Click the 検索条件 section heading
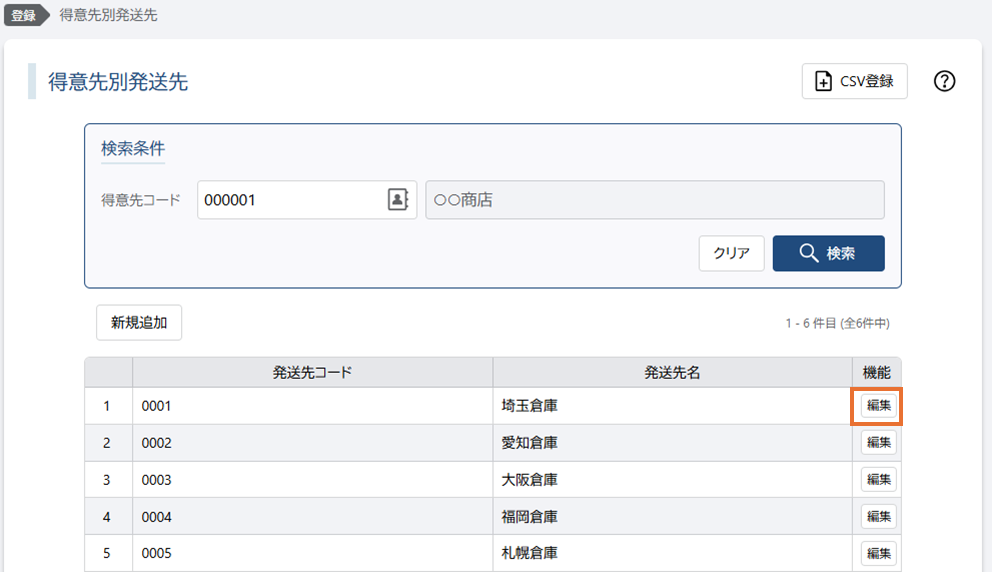The image size is (992, 572). click(x=133, y=149)
